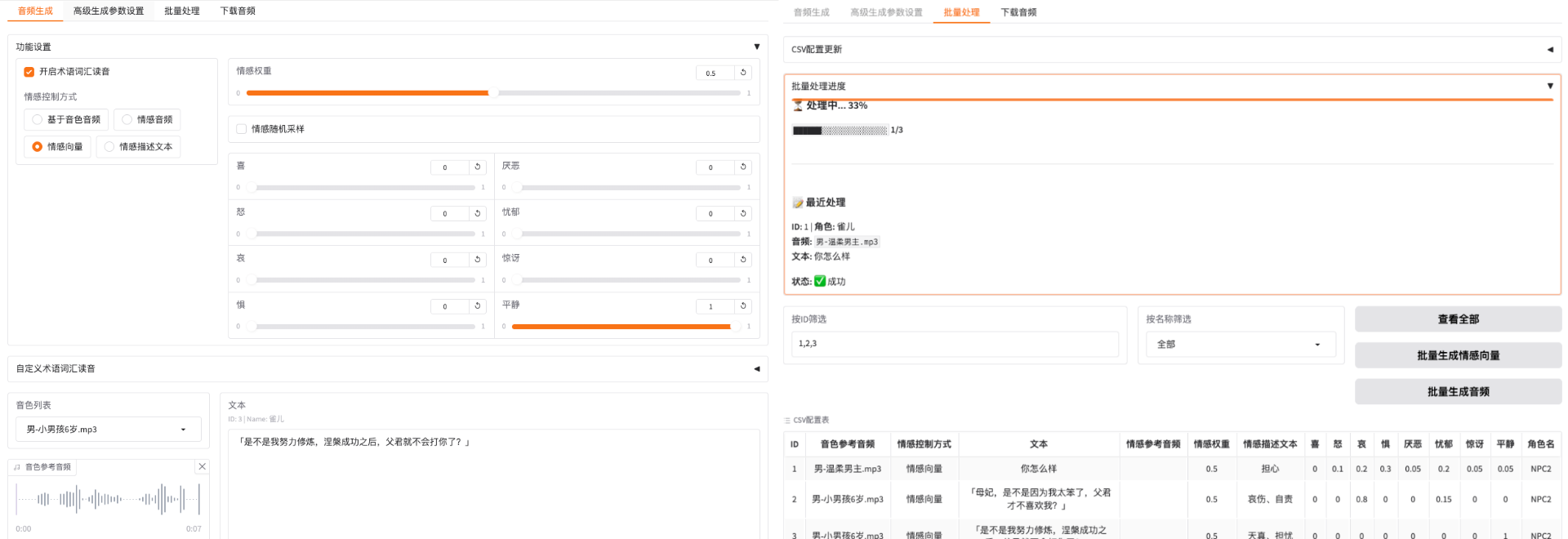Select the 情感向量 radio option

tap(57, 147)
